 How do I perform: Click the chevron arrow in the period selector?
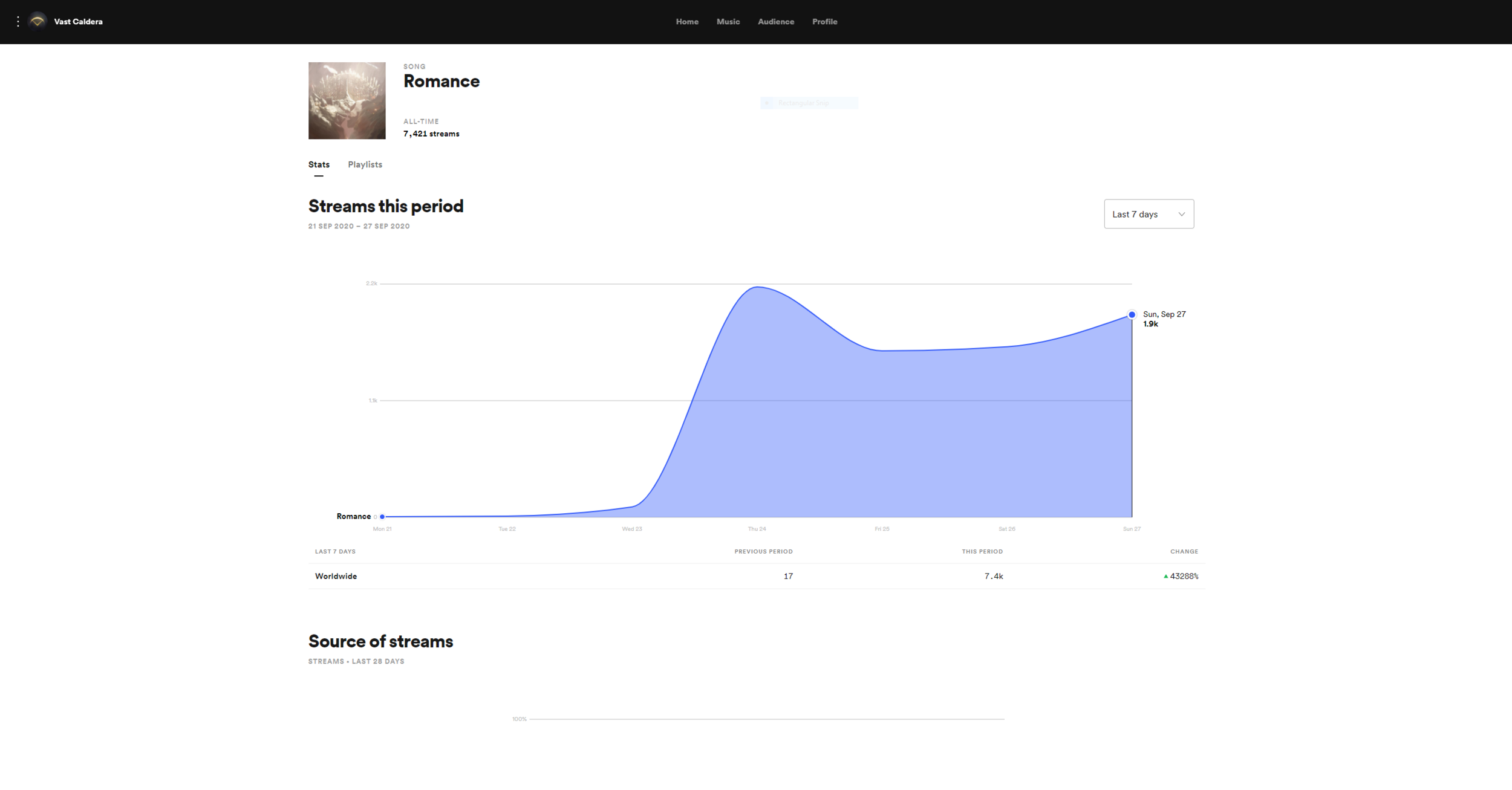tap(1181, 214)
